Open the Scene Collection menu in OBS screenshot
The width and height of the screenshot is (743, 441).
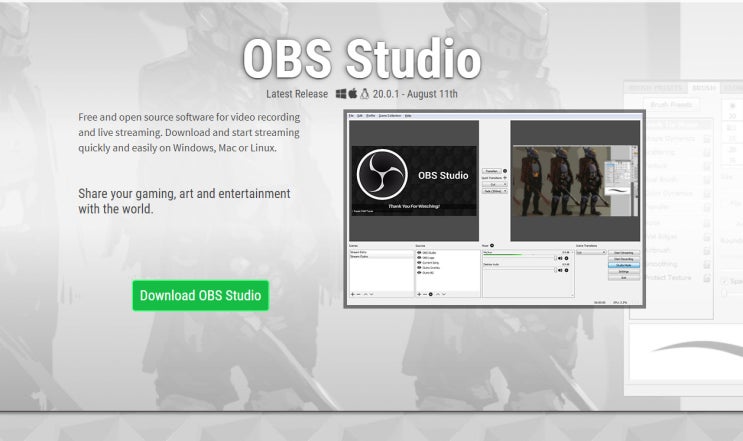coord(390,116)
